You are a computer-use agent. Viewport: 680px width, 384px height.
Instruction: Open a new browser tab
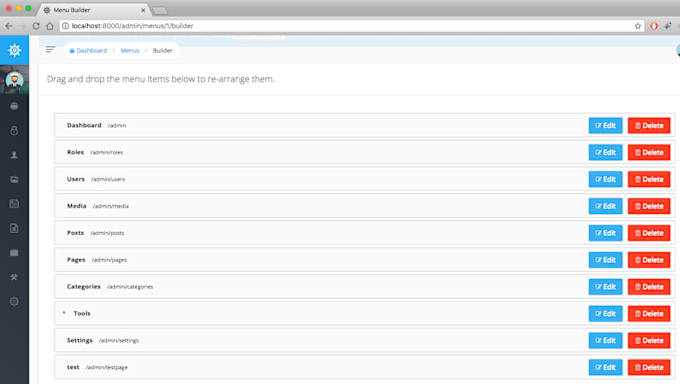(x=160, y=10)
